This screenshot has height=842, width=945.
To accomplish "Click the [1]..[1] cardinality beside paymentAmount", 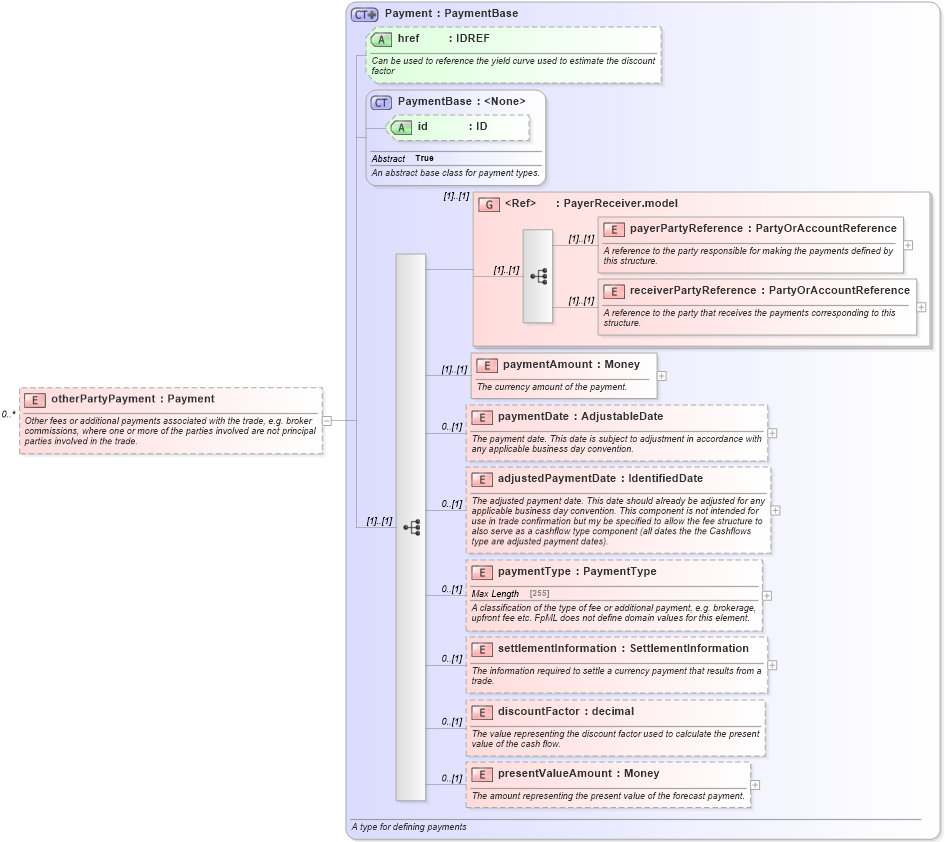I will coord(454,369).
